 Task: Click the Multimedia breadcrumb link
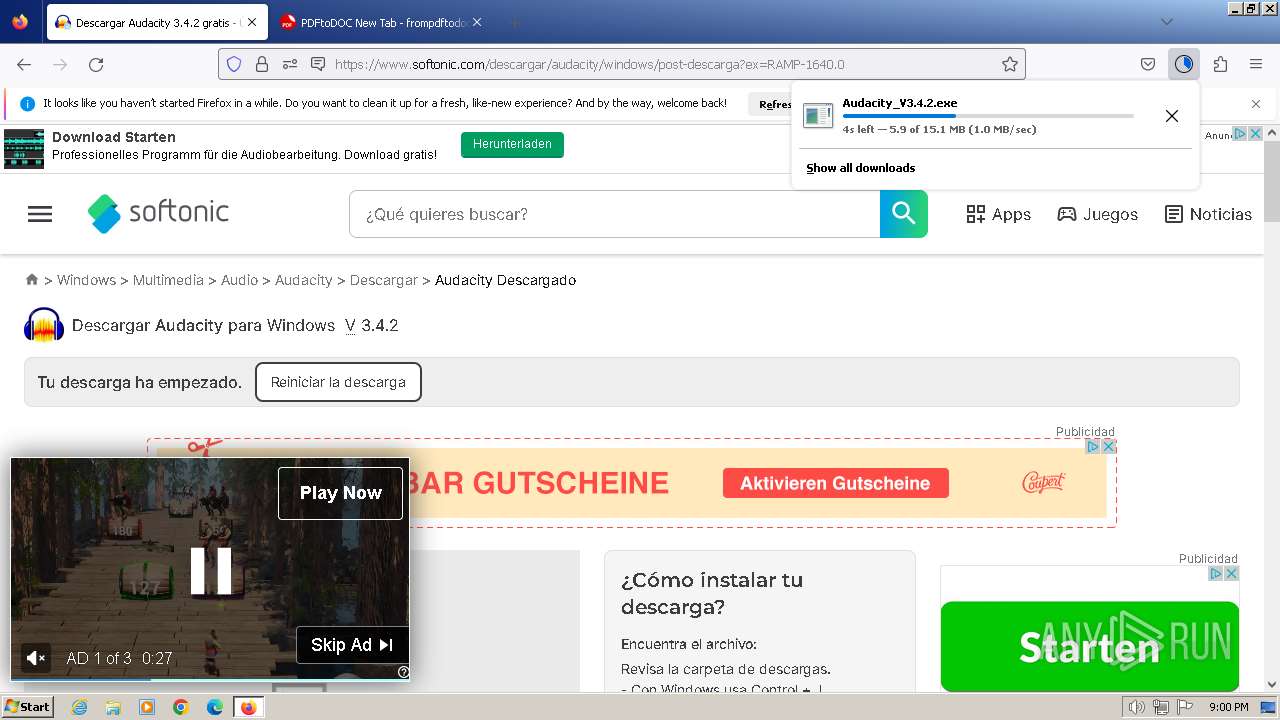168,280
